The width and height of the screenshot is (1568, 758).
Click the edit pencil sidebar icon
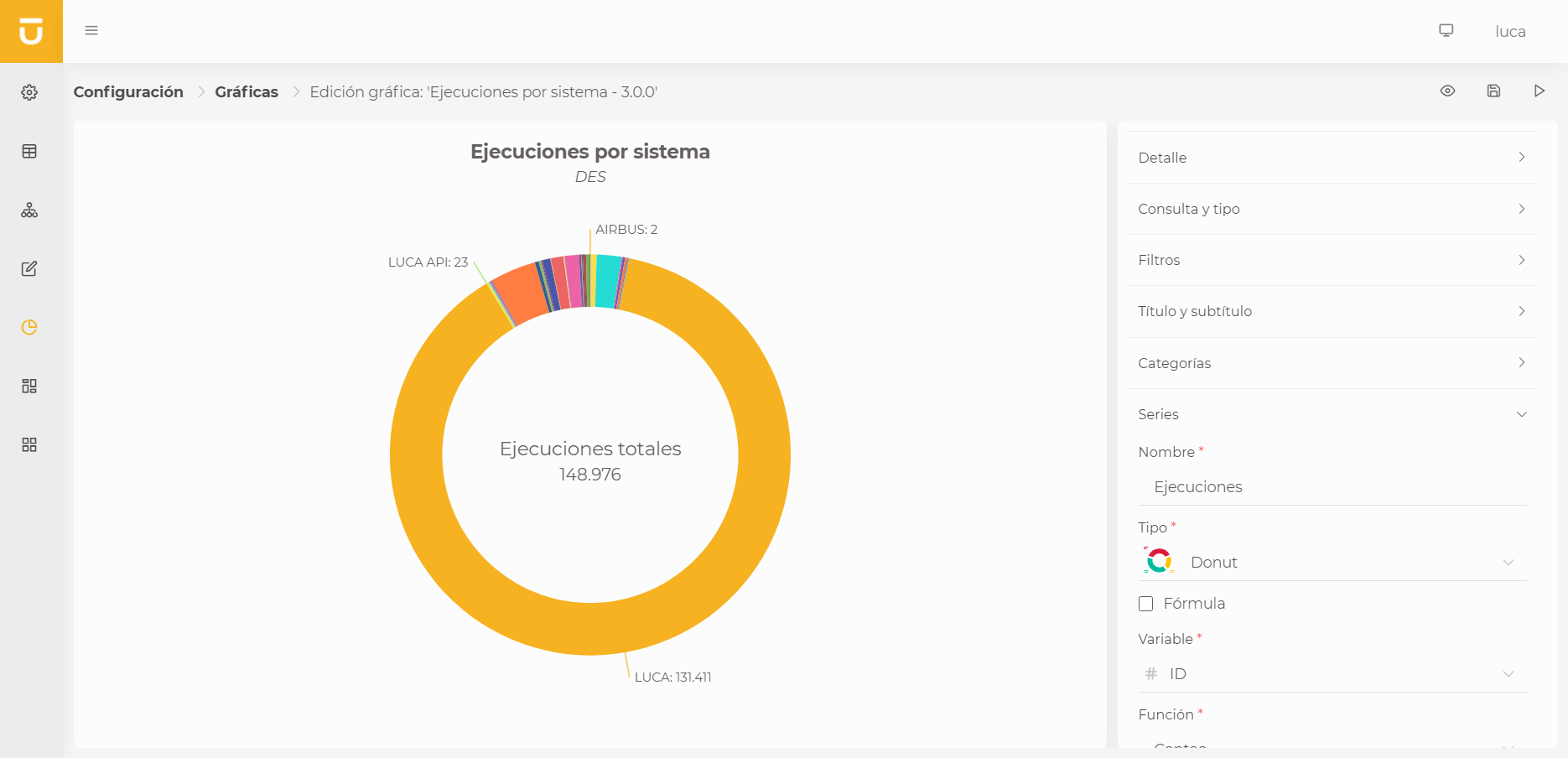29,268
